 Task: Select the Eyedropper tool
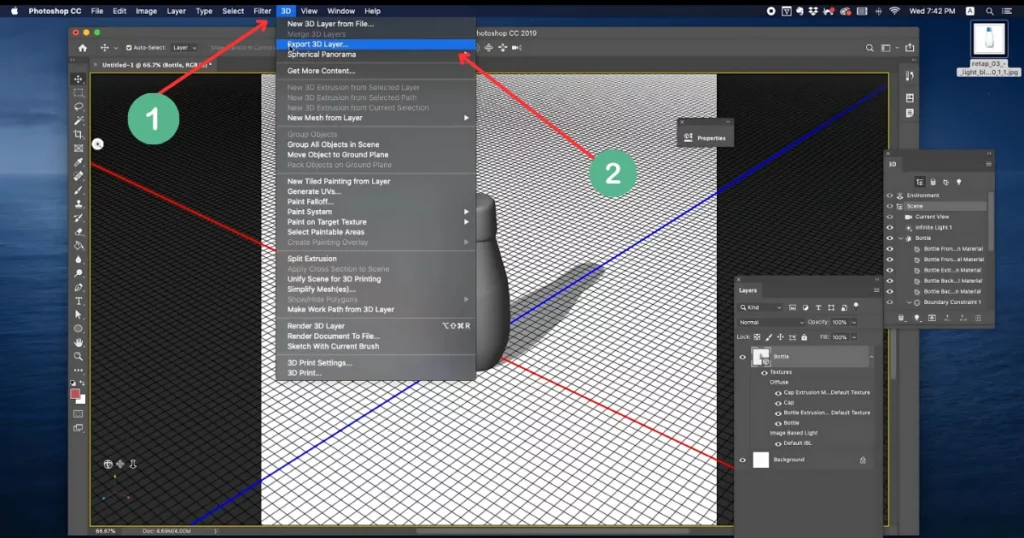(x=78, y=162)
